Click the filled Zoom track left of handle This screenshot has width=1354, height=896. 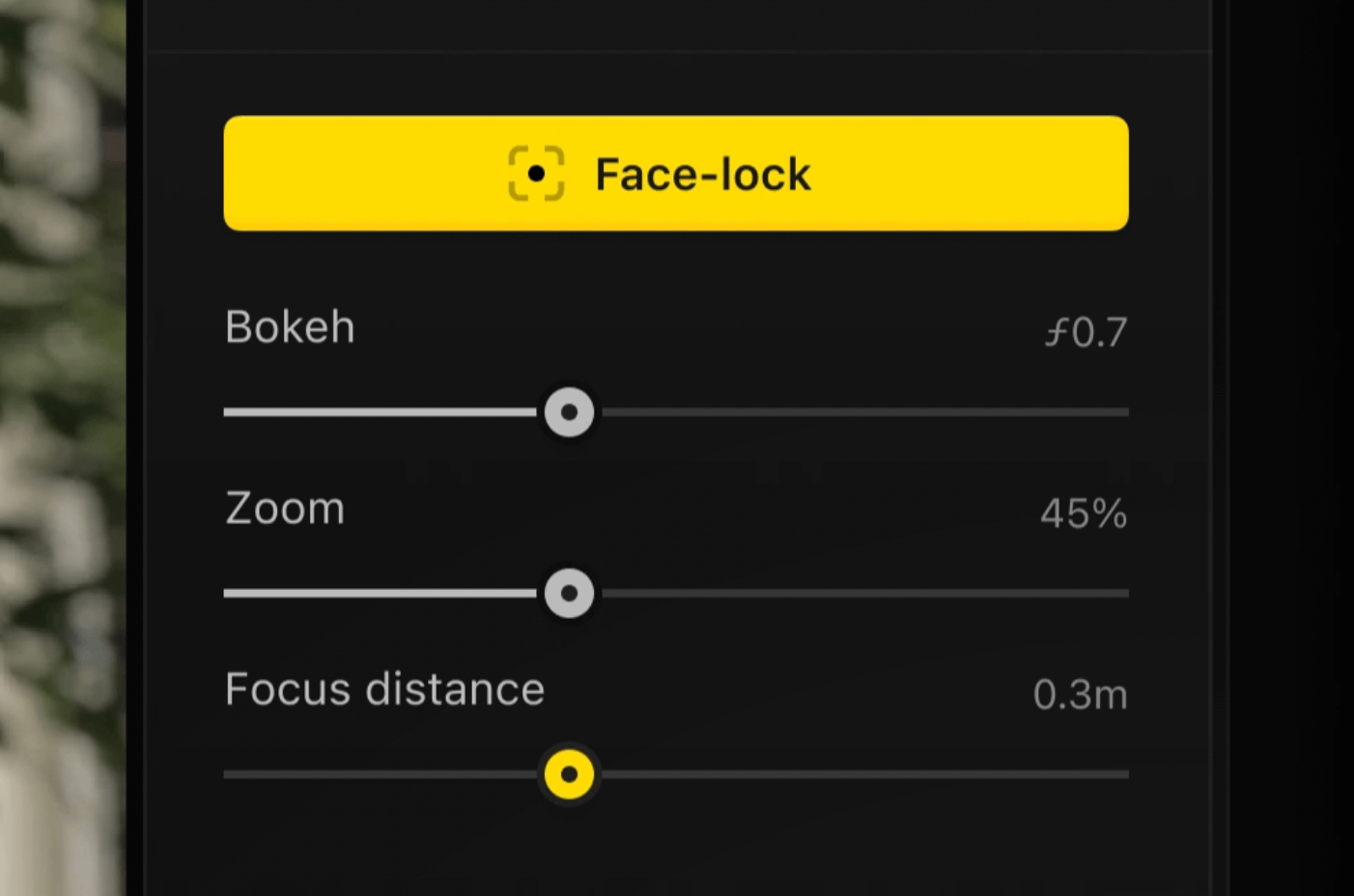(x=377, y=593)
